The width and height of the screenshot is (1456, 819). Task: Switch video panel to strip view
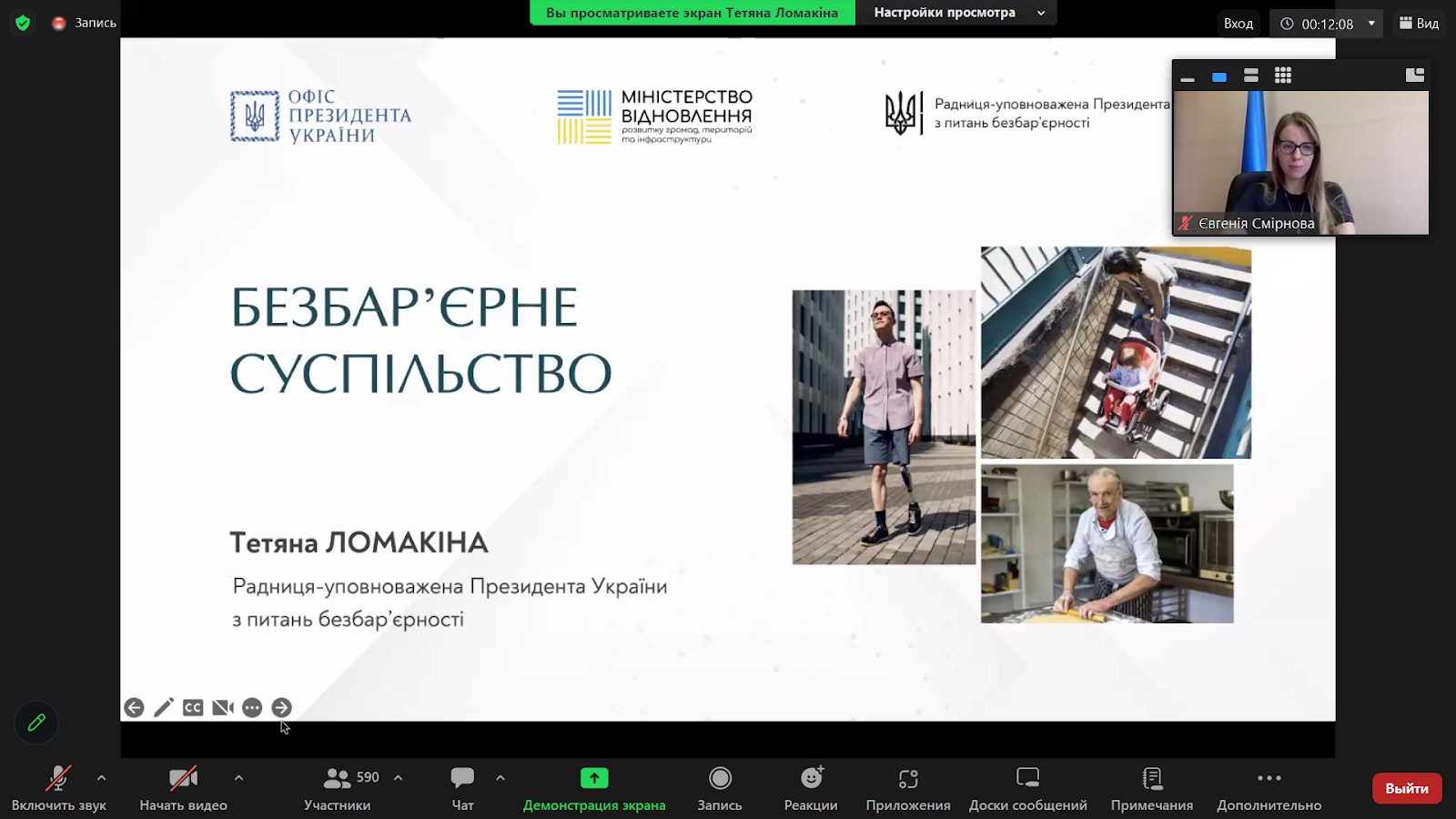[x=1251, y=76]
